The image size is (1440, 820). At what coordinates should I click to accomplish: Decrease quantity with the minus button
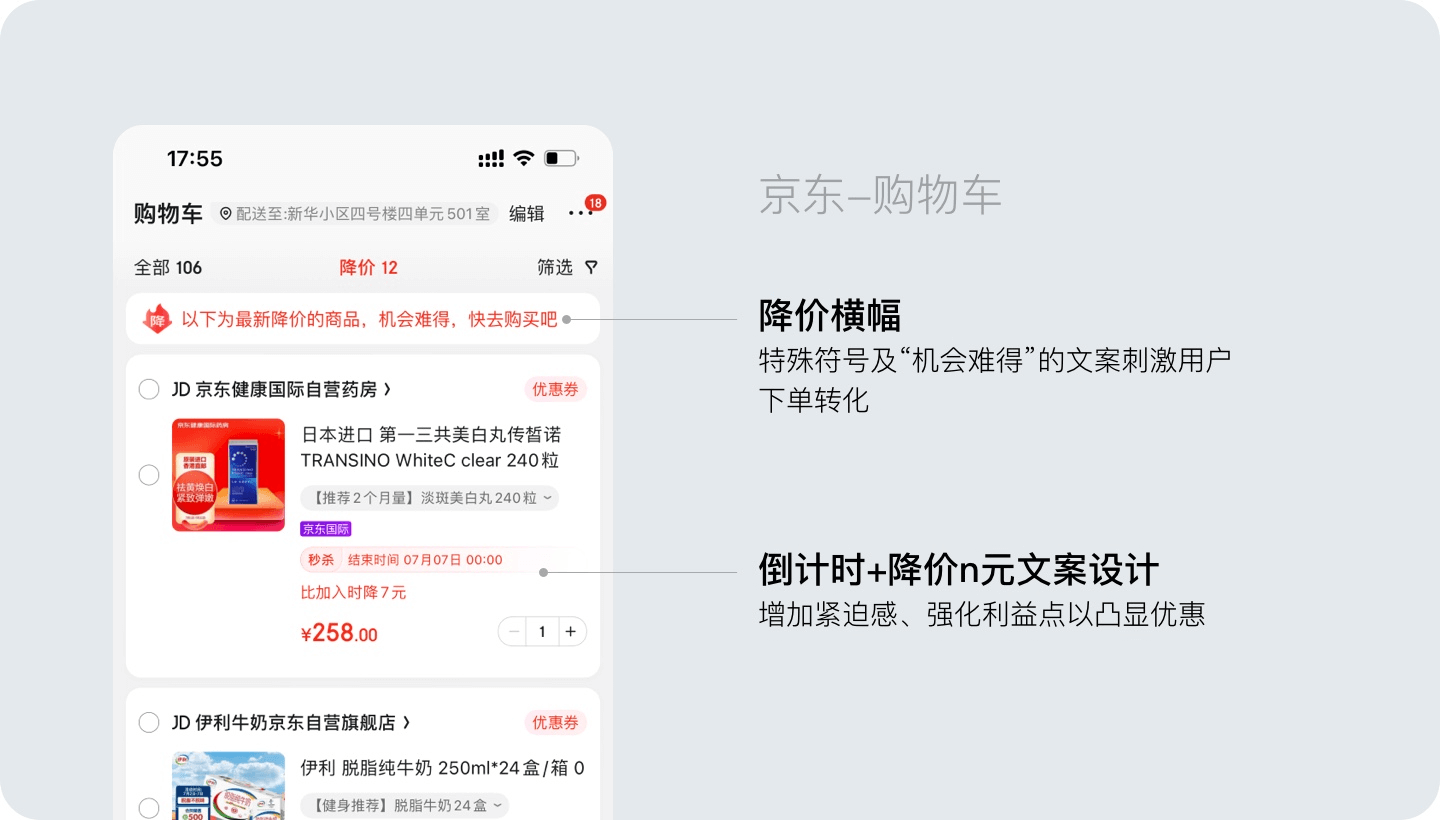[513, 632]
